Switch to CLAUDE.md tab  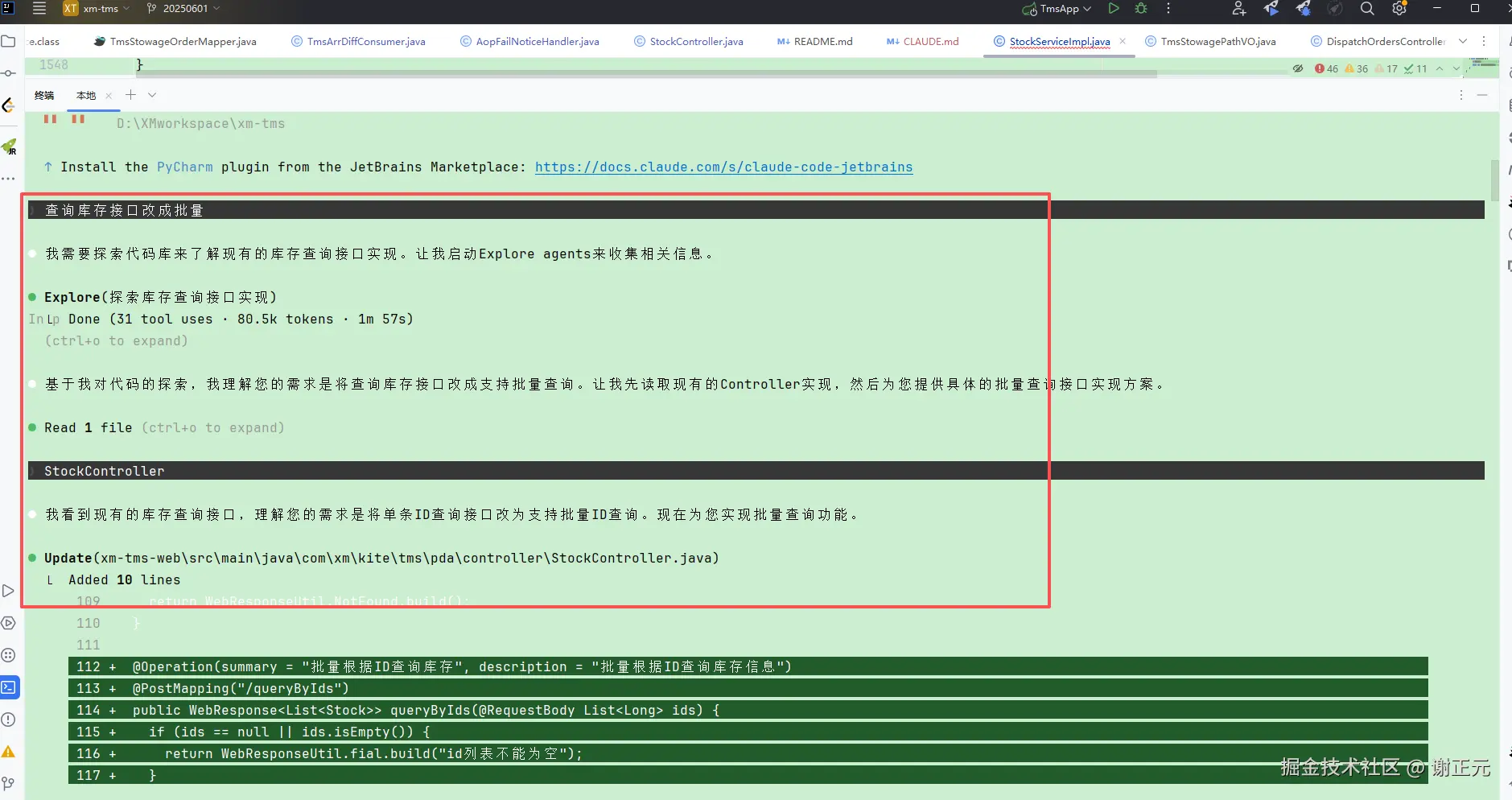922,42
